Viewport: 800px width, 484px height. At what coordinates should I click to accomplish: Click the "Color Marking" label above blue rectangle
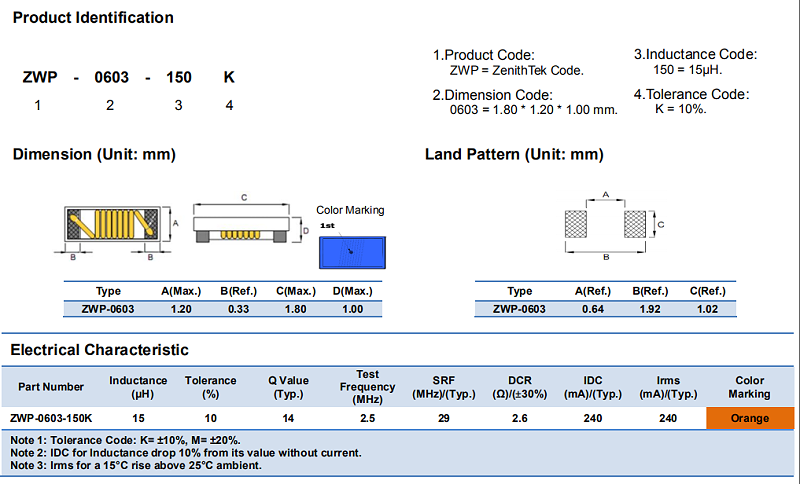coord(350,210)
